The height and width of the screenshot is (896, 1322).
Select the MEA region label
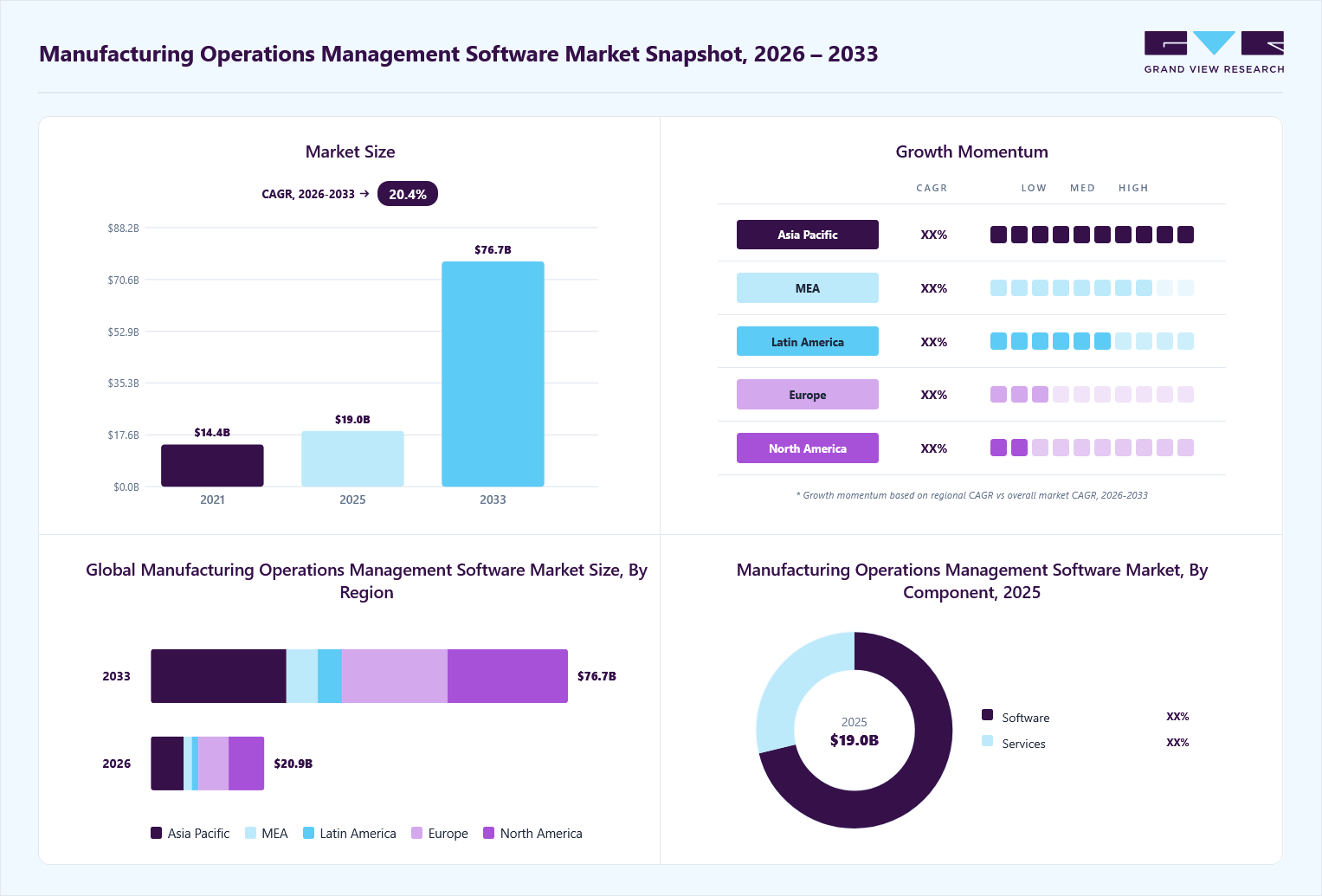808,288
